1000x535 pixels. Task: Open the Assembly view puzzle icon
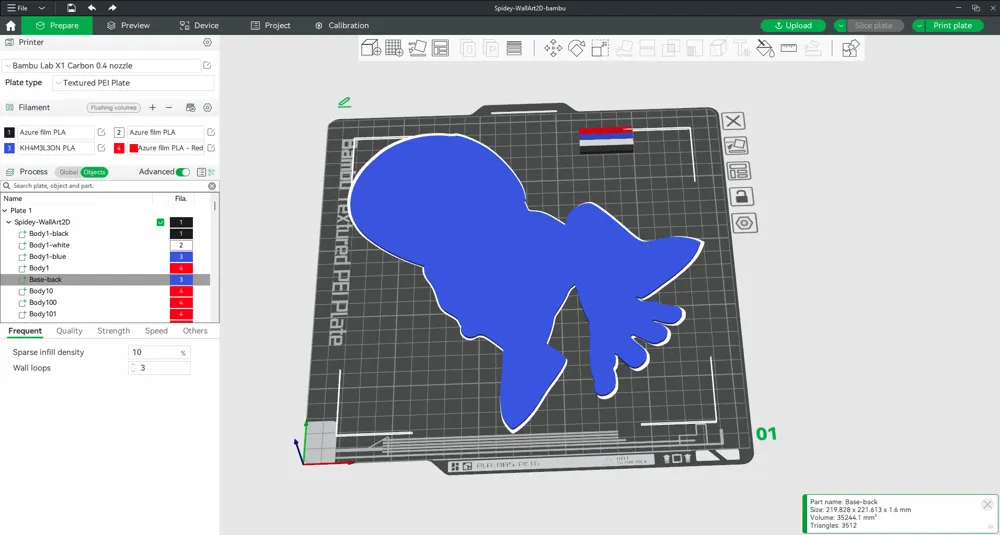pyautogui.click(x=851, y=48)
